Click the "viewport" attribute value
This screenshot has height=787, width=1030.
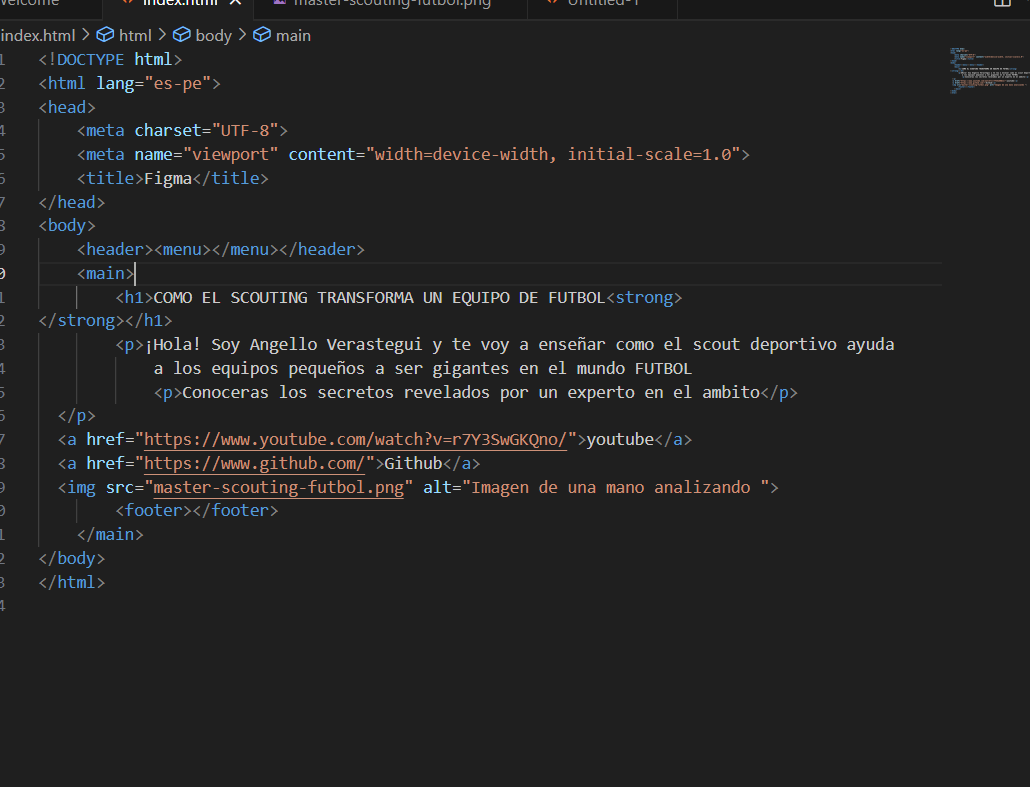pos(231,154)
